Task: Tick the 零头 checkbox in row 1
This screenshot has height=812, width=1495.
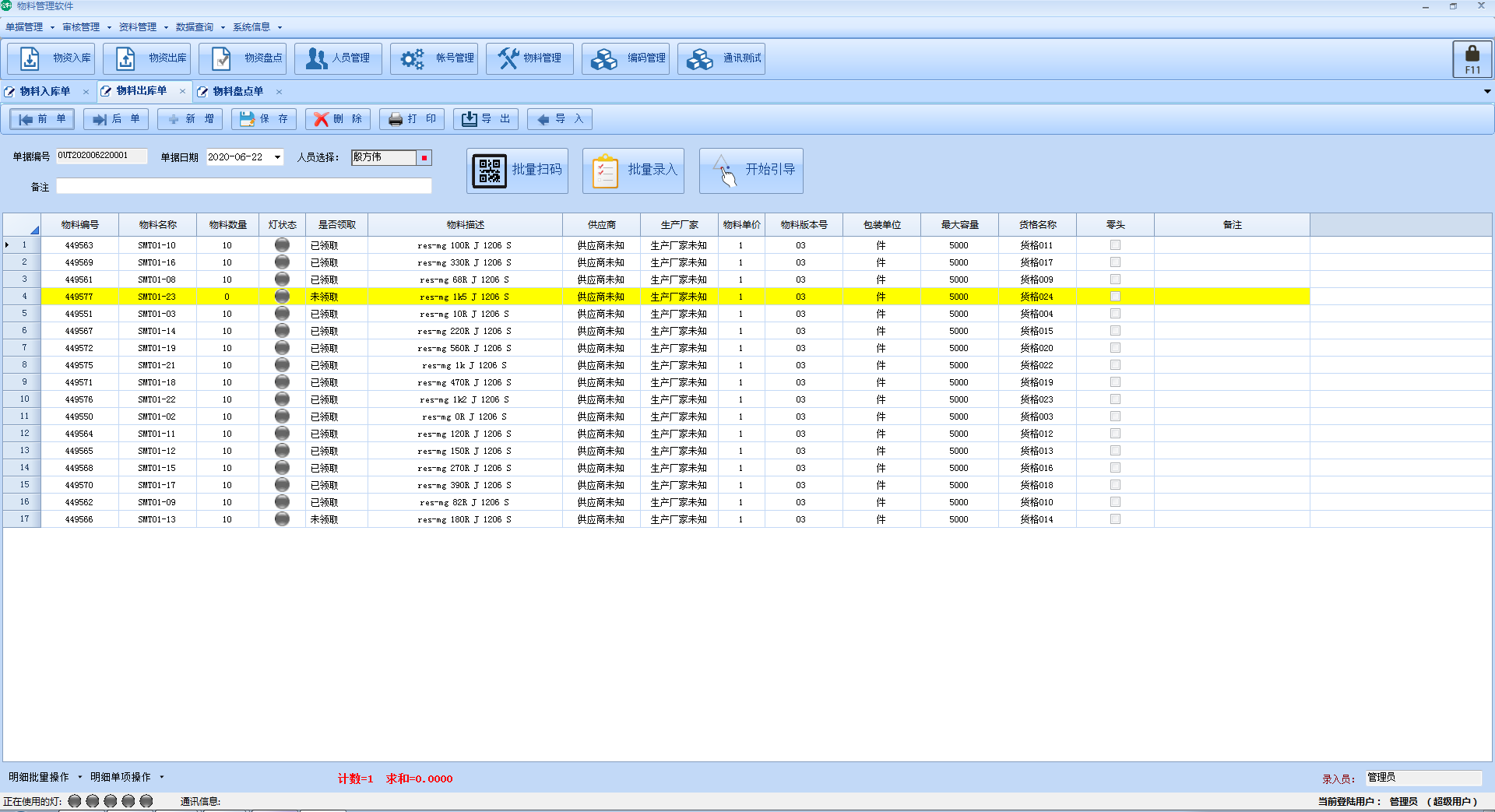Action: click(x=1115, y=245)
